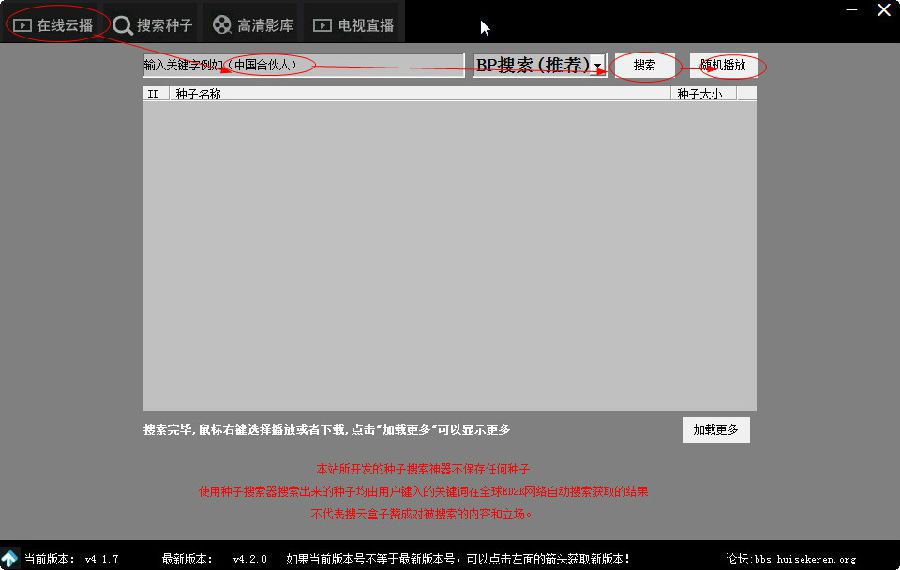Screen dimensions: 900x570
Task: Click the ID column header
Action: click(x=156, y=94)
